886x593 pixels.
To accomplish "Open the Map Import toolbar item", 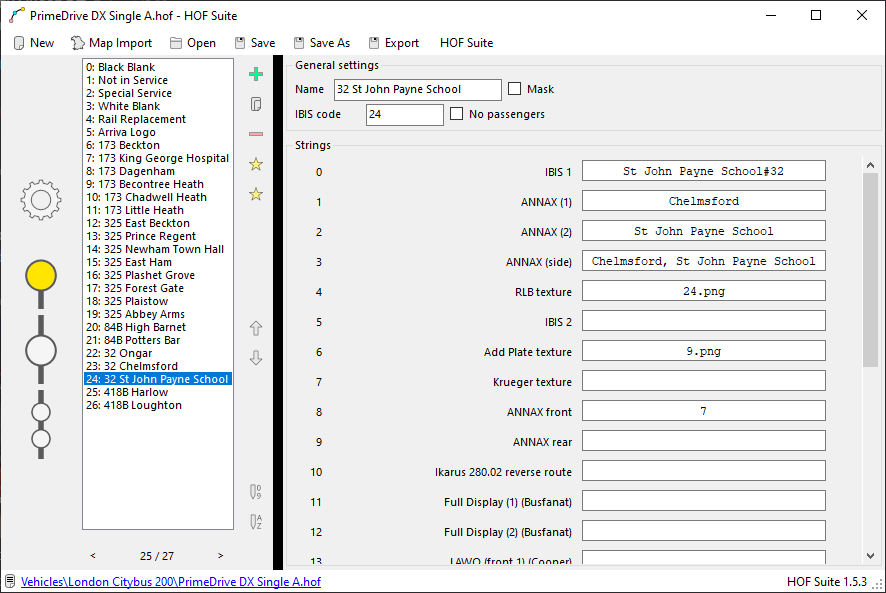I will 111,43.
